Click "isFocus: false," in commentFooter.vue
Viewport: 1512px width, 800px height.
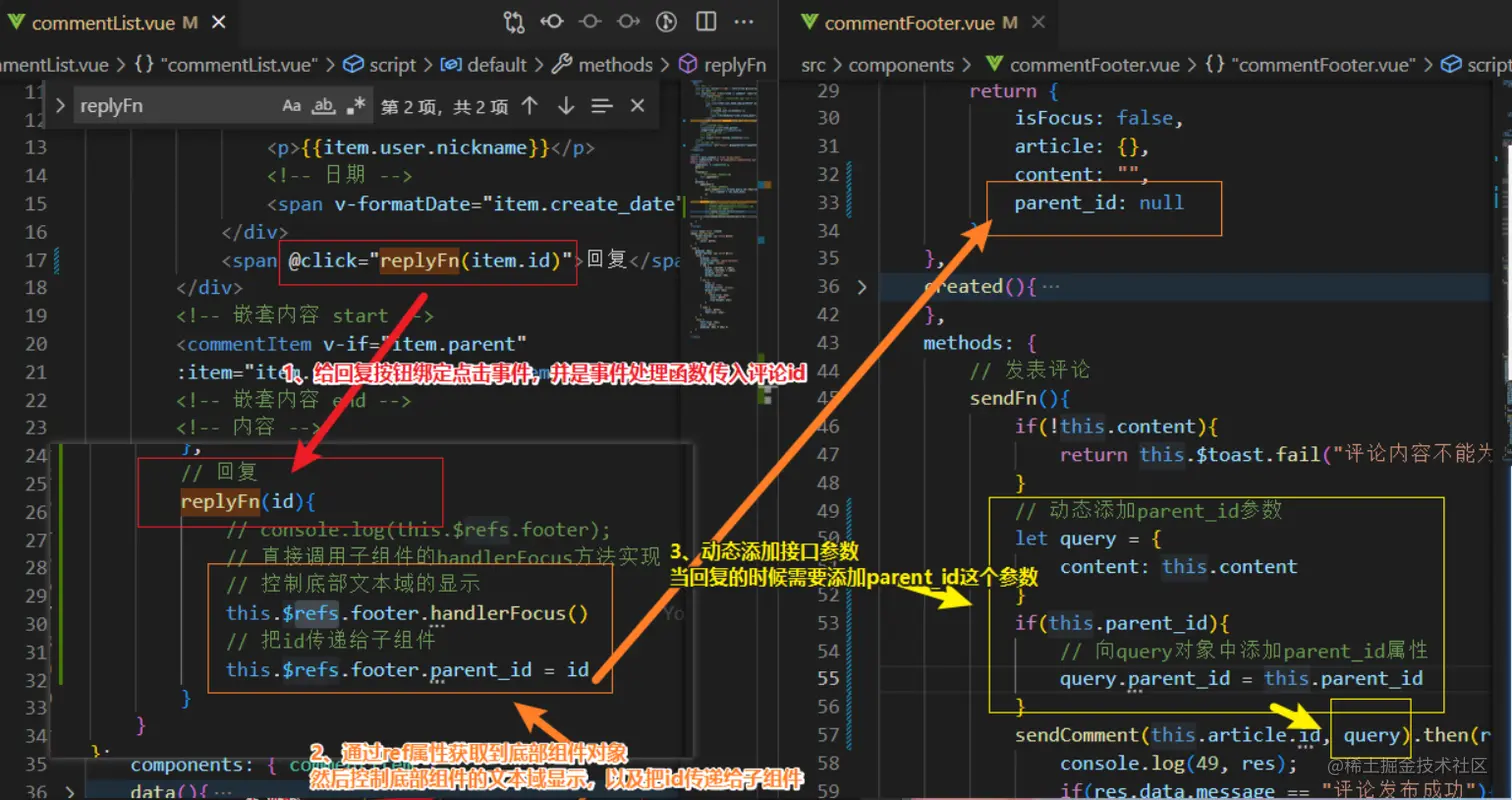point(1099,118)
